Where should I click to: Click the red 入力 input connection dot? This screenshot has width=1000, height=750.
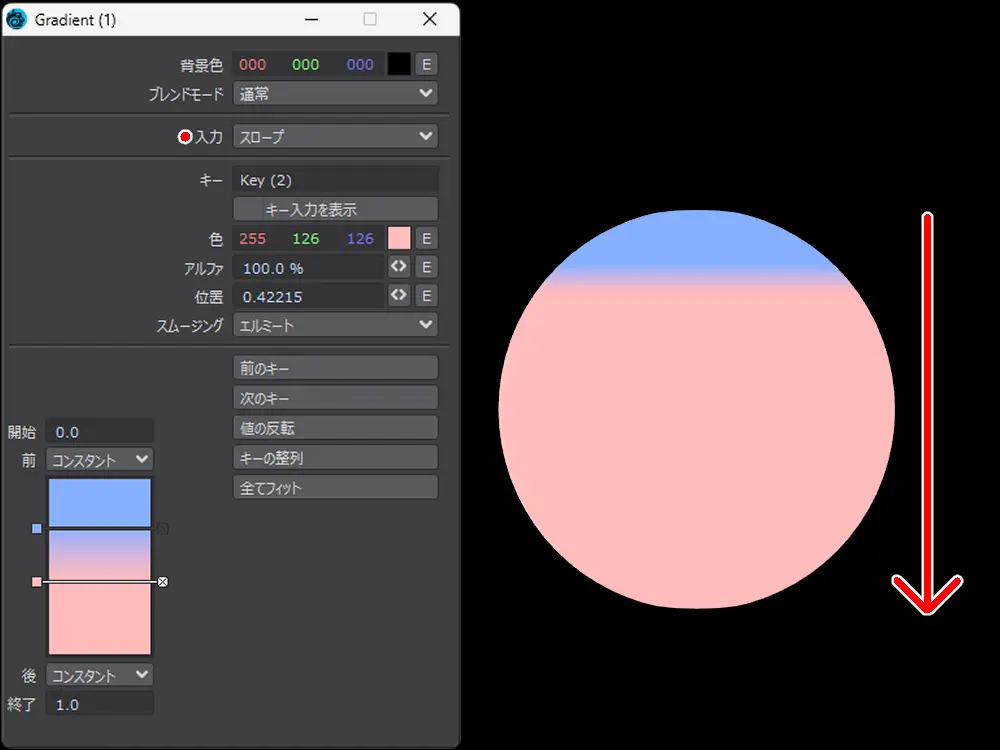pyautogui.click(x=184, y=137)
